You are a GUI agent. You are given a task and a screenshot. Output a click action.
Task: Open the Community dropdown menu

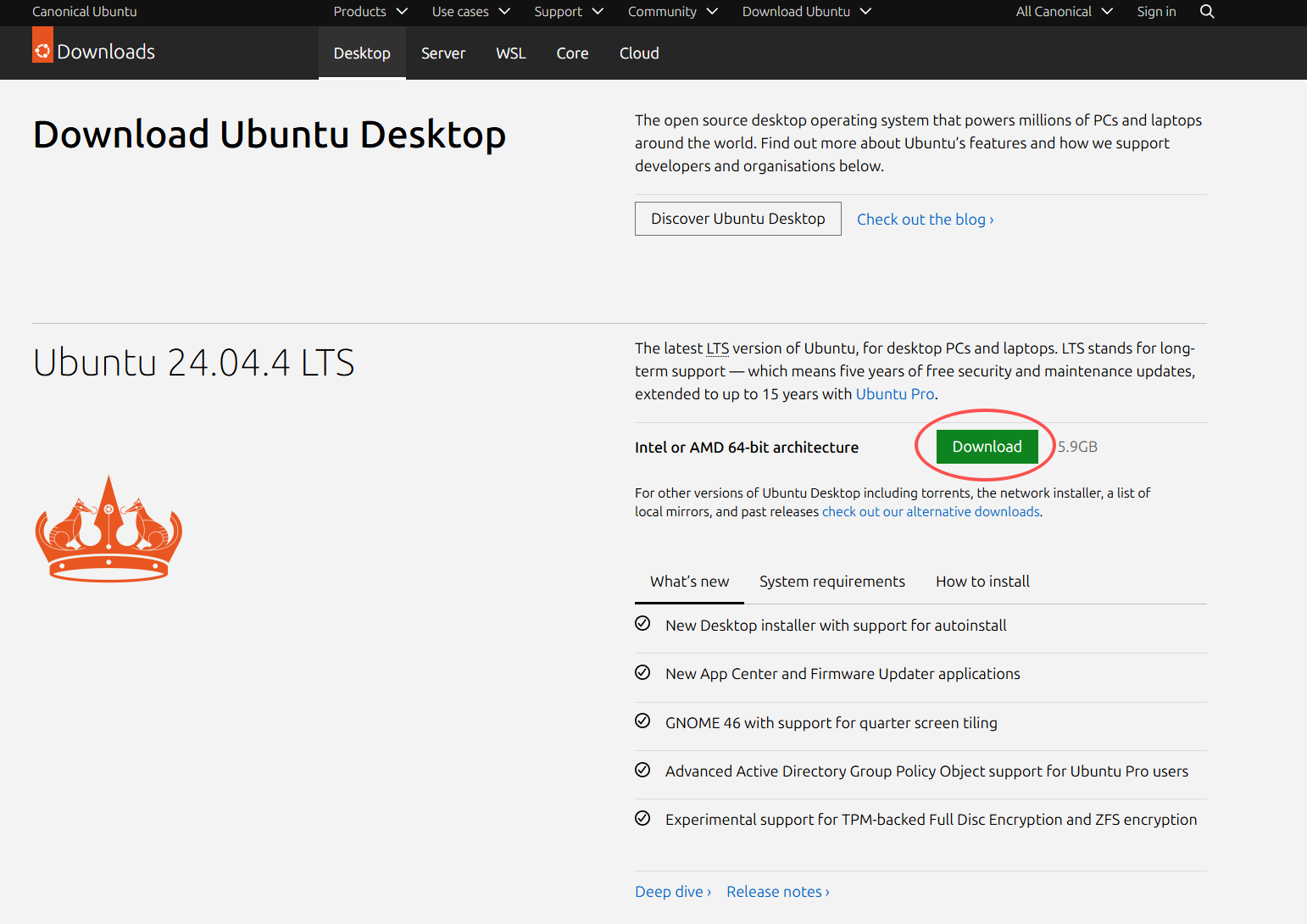[x=672, y=12]
